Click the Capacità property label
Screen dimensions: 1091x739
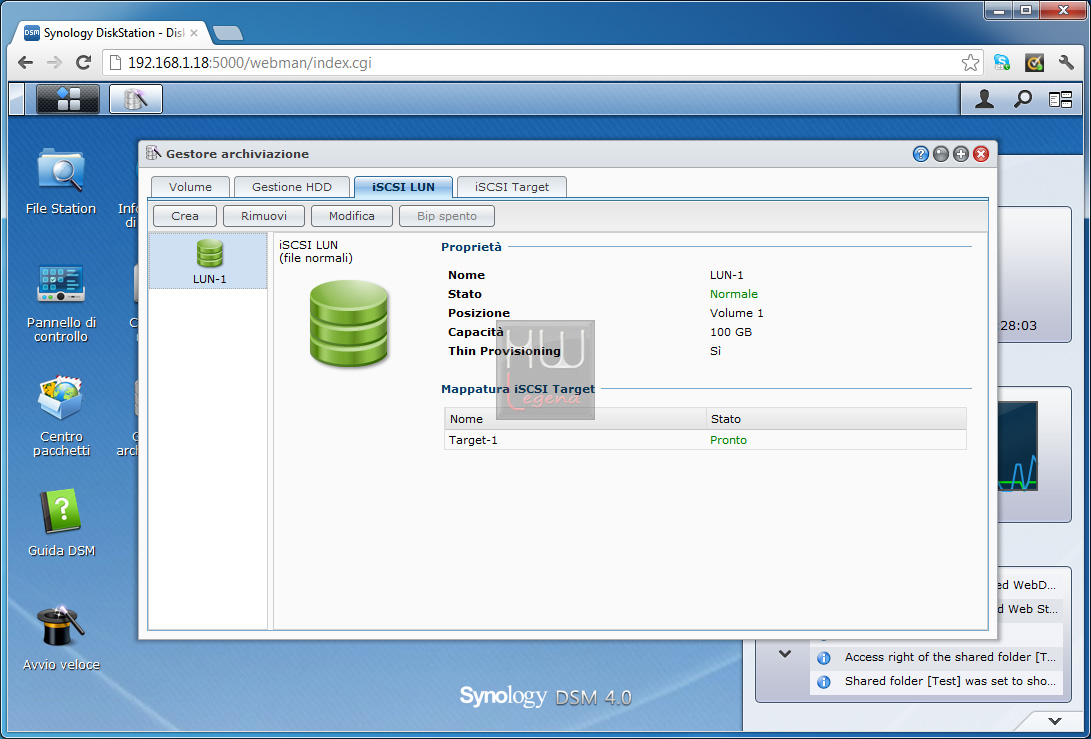476,332
